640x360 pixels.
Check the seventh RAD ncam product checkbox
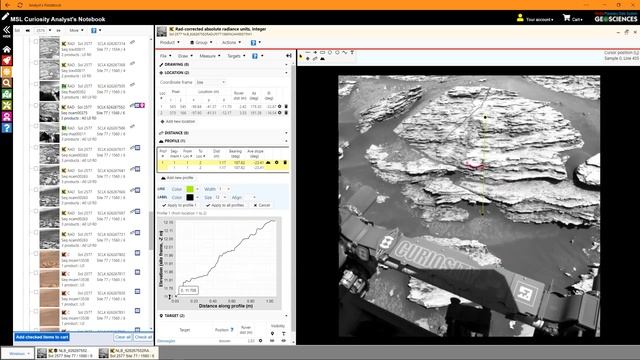point(36,169)
